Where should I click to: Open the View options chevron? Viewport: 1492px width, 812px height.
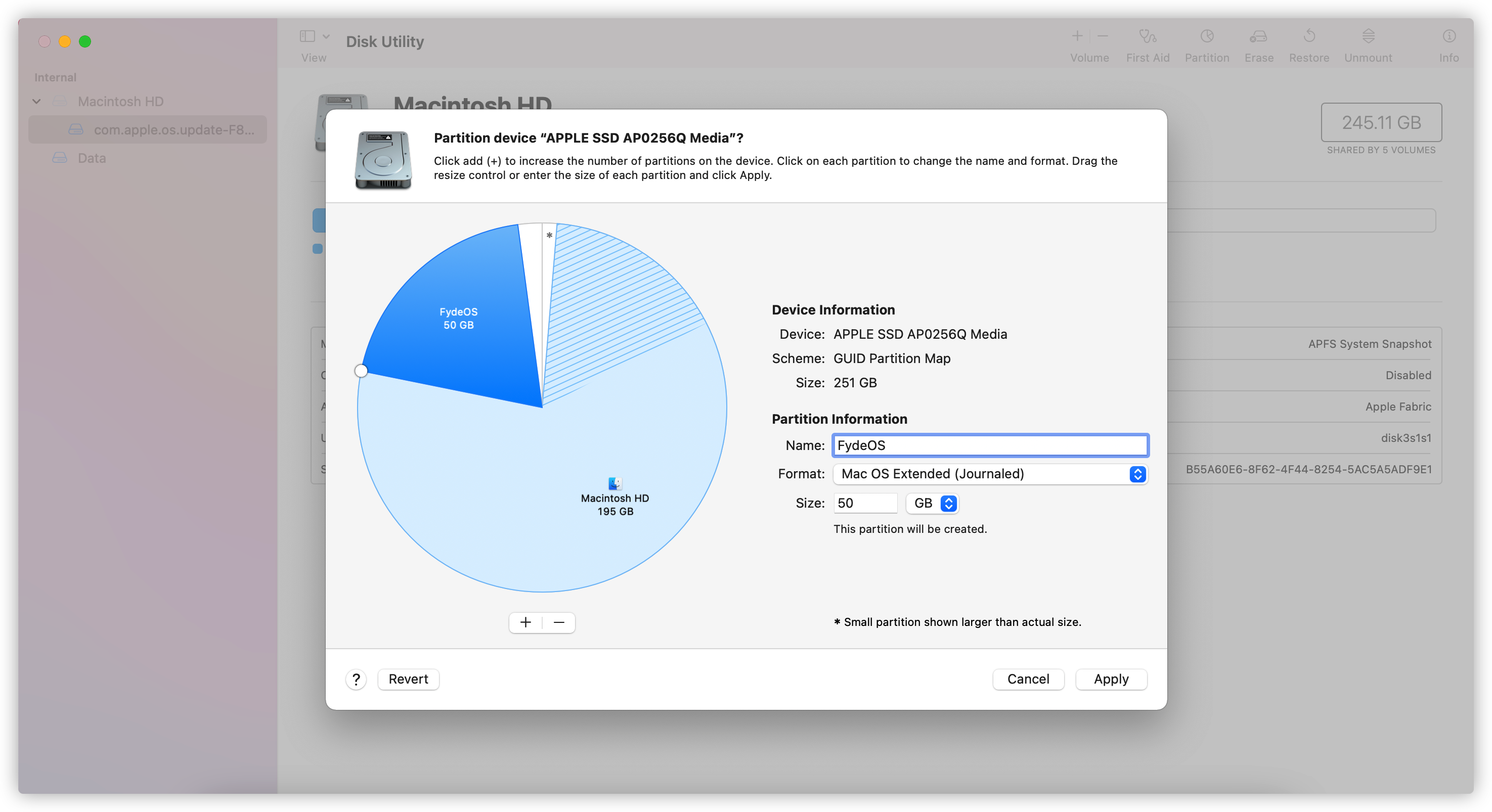point(326,36)
